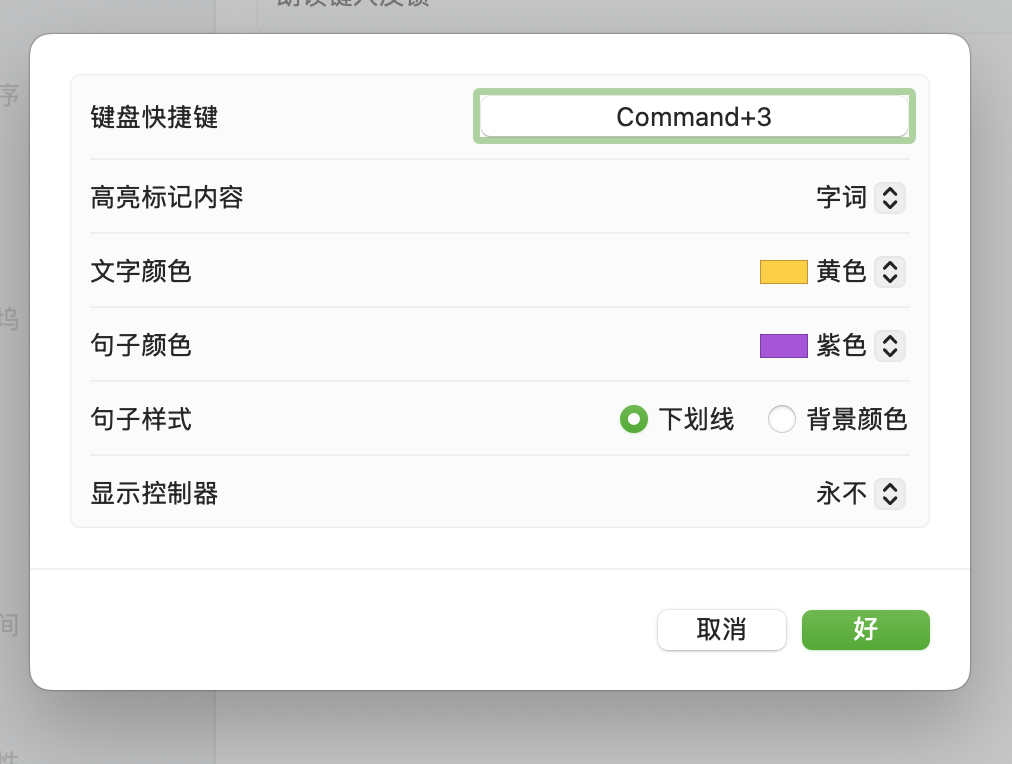
Task: Click the 句子样式 row label
Action: (141, 420)
